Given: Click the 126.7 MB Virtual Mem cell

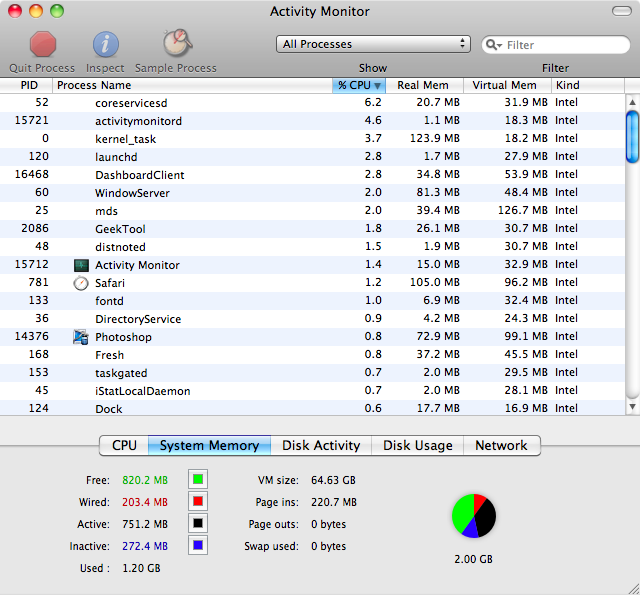Looking at the screenshot, I should 522,210.
